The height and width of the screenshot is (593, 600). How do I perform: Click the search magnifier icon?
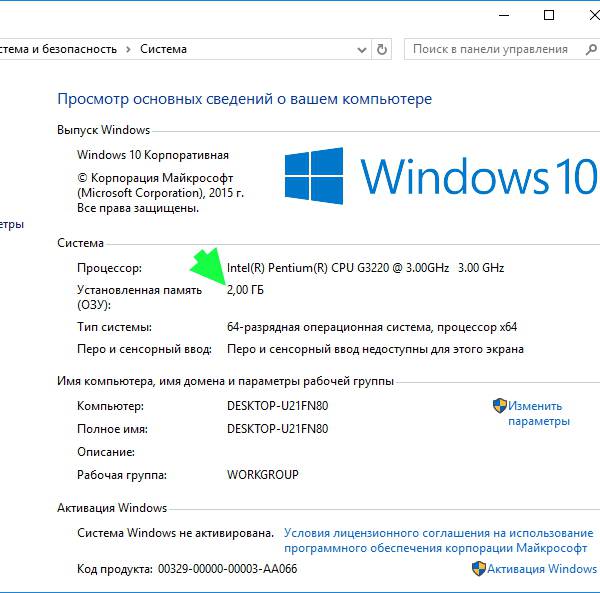tap(591, 49)
